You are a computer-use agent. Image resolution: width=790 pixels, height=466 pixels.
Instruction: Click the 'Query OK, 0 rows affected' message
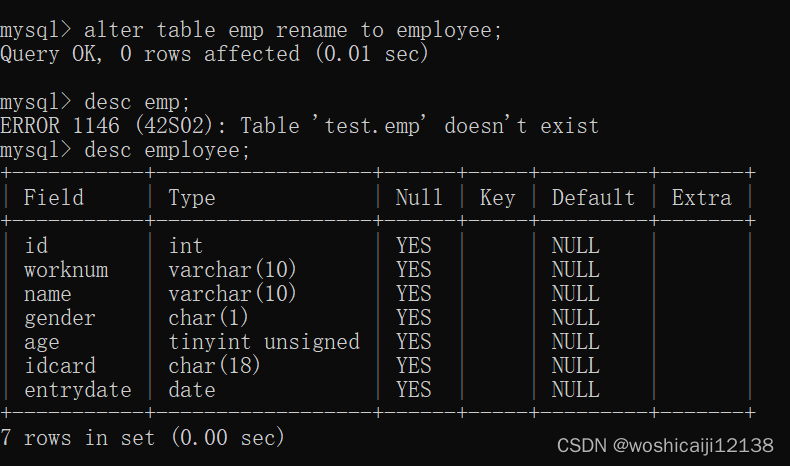point(214,54)
